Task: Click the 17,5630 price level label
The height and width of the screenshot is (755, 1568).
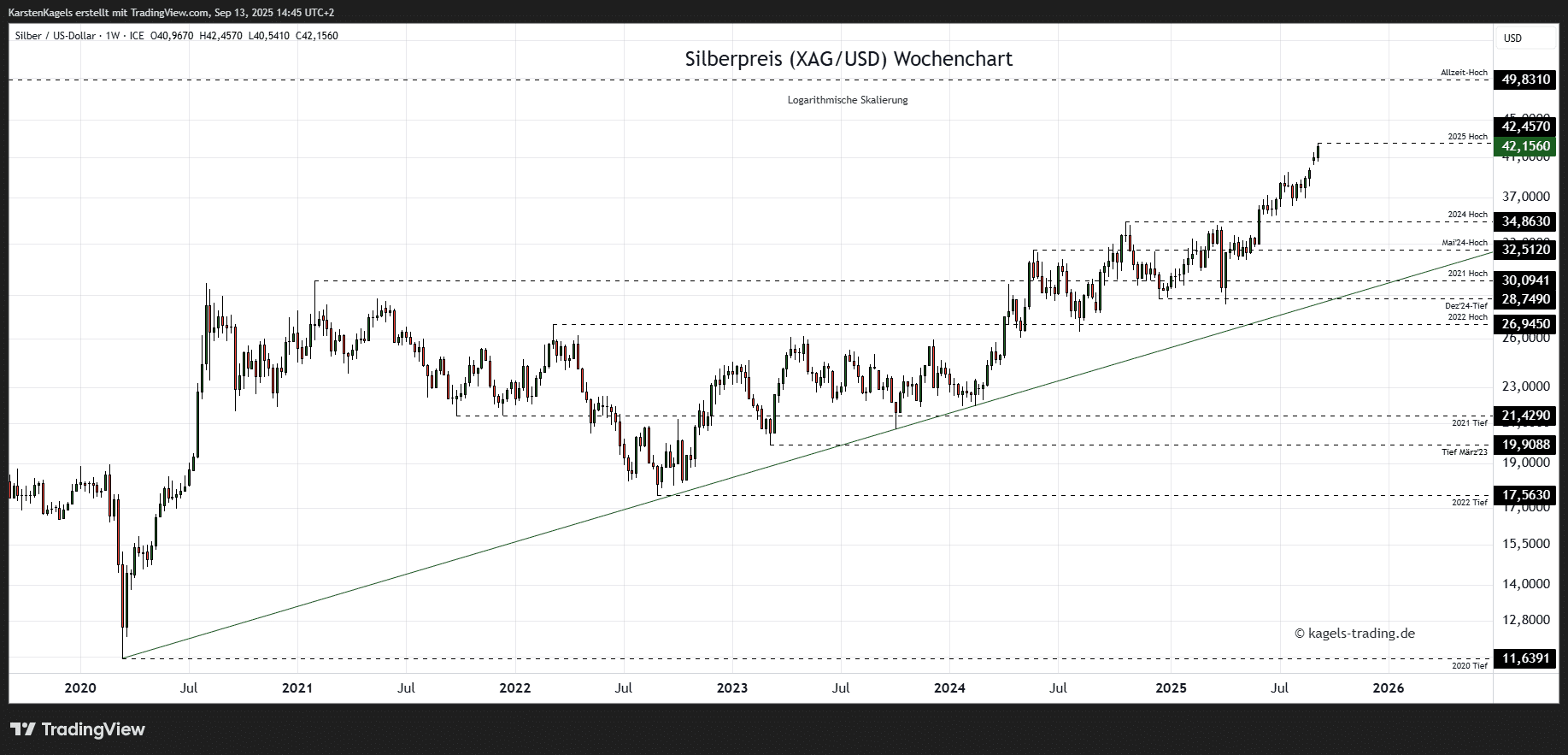Action: click(x=1525, y=495)
